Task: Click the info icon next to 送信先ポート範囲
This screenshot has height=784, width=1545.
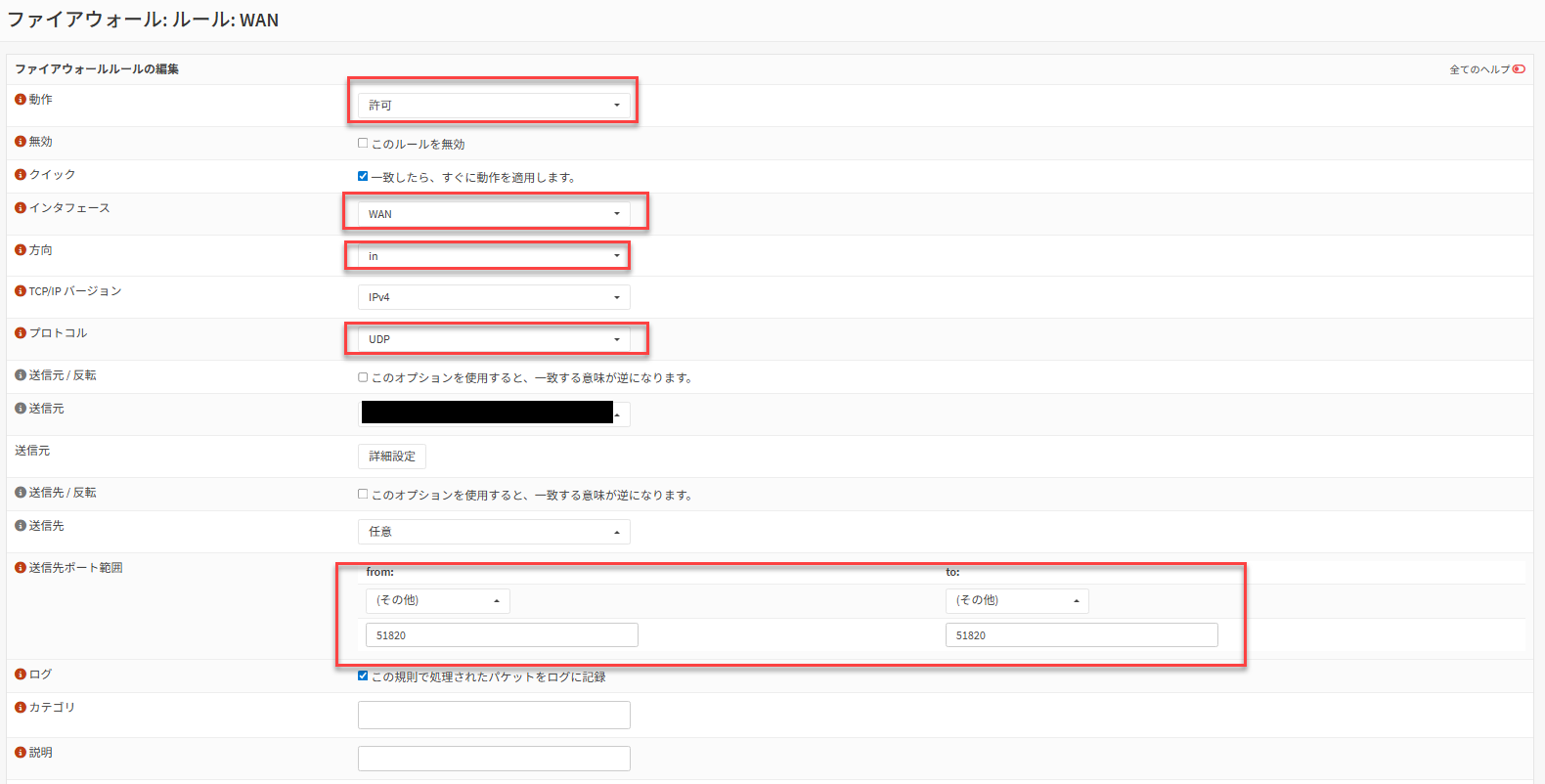Action: tap(21, 568)
